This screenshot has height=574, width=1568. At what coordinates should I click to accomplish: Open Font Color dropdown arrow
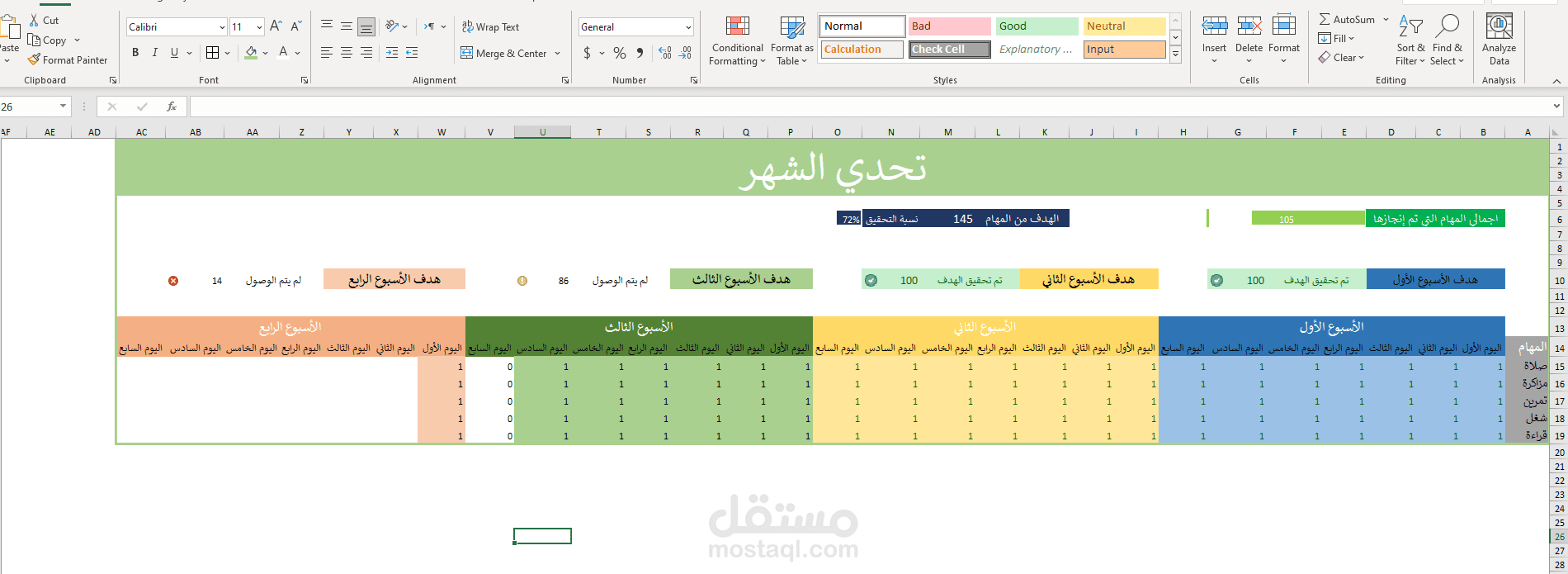point(297,53)
